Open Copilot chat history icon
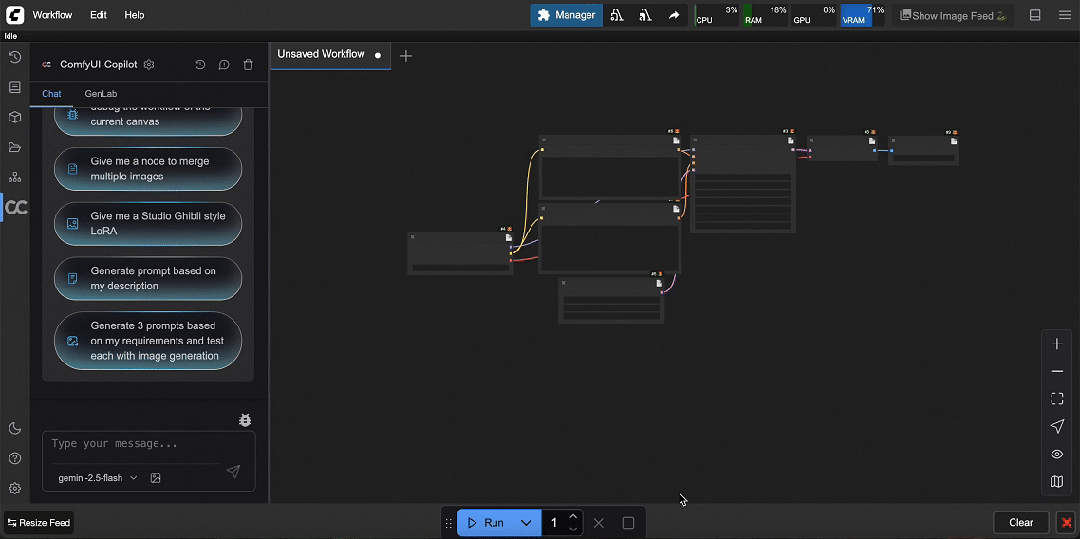This screenshot has width=1080, height=539. [x=200, y=65]
